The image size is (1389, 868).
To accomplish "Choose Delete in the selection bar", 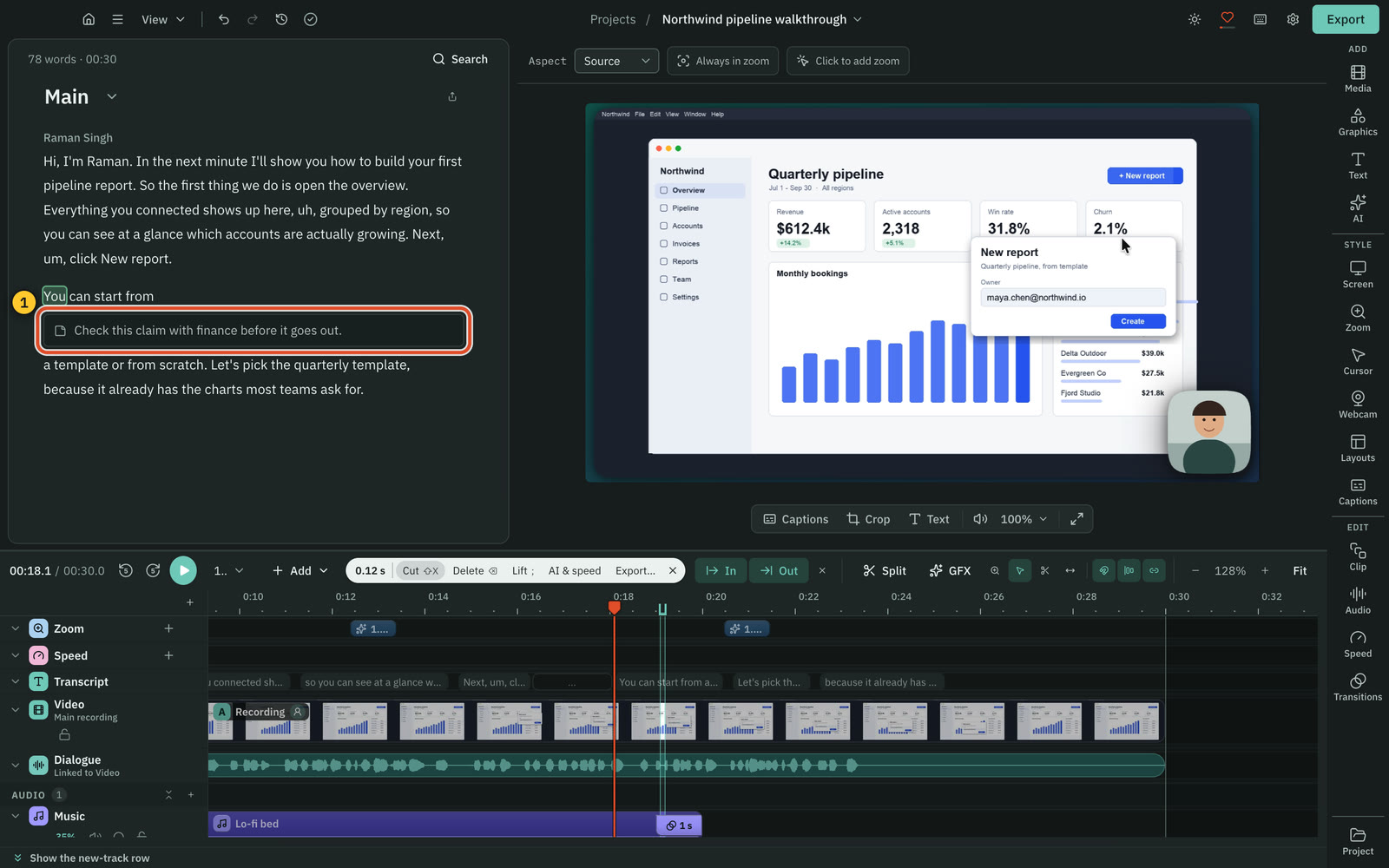I will pyautogui.click(x=475, y=570).
